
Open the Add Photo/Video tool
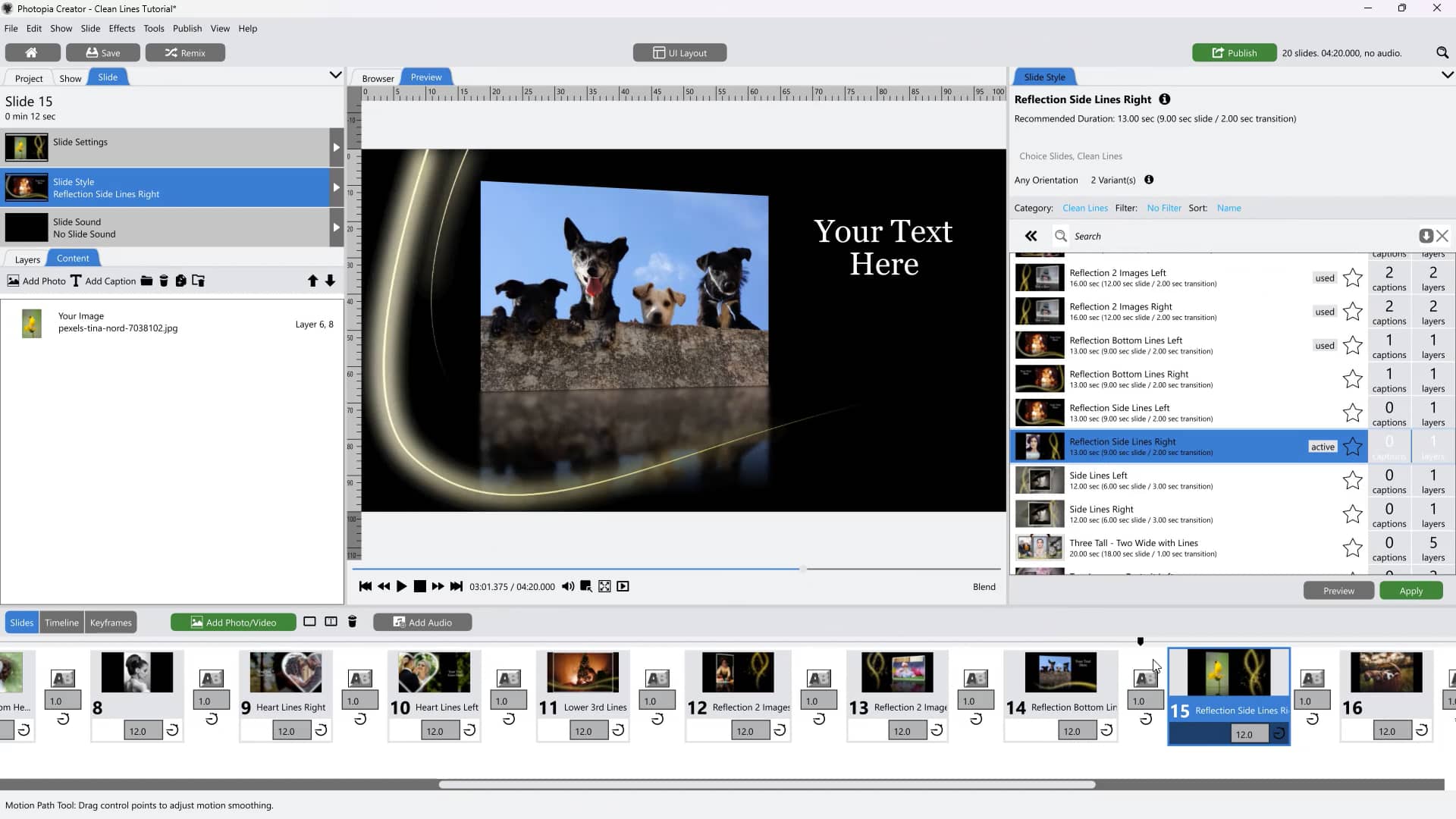pyautogui.click(x=233, y=621)
